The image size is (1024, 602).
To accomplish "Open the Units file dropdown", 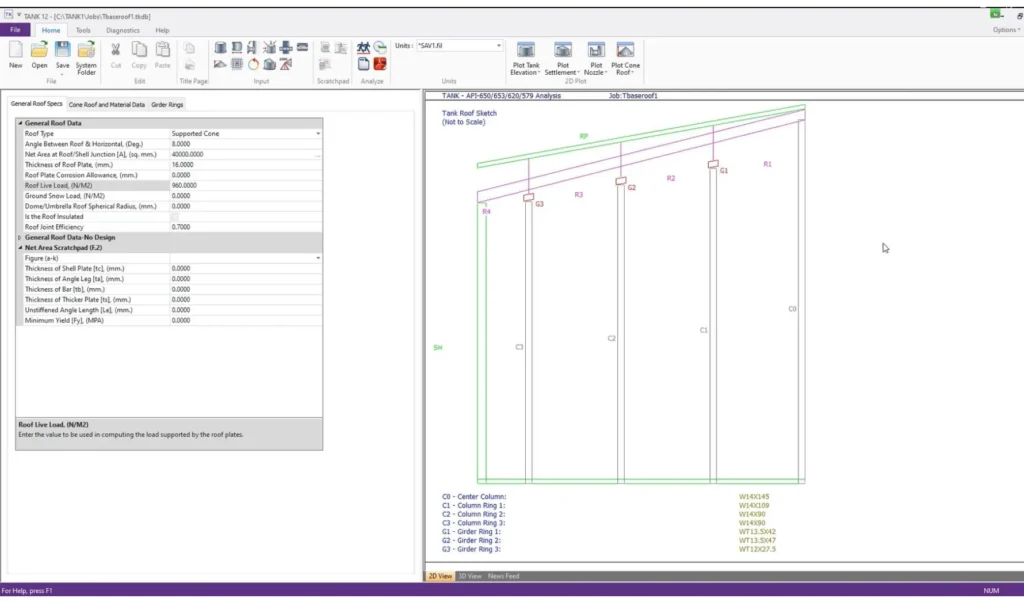I will (499, 46).
